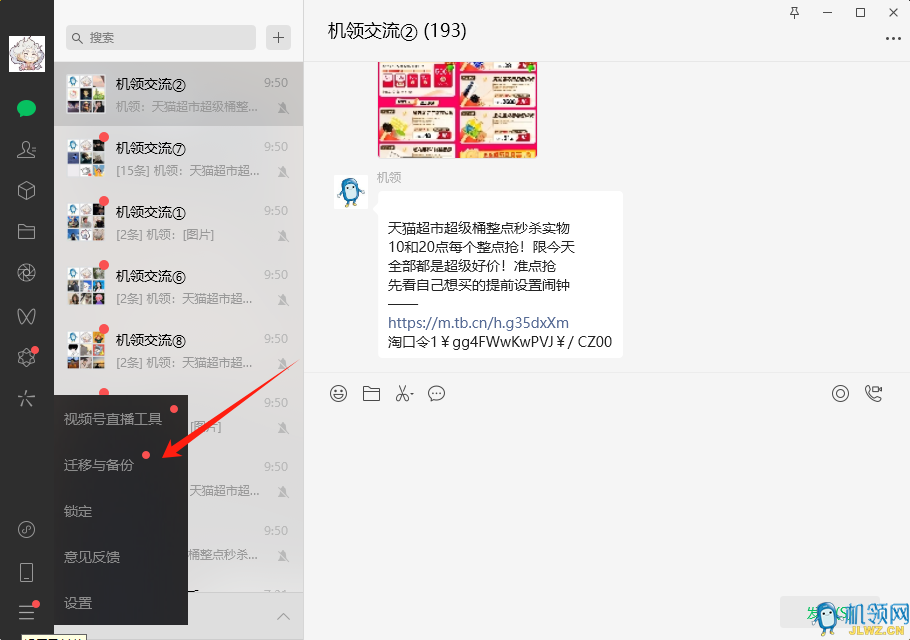910x640 pixels.
Task: Open the https://m.tb.cn/h.g35dxXm link
Action: coord(478,323)
